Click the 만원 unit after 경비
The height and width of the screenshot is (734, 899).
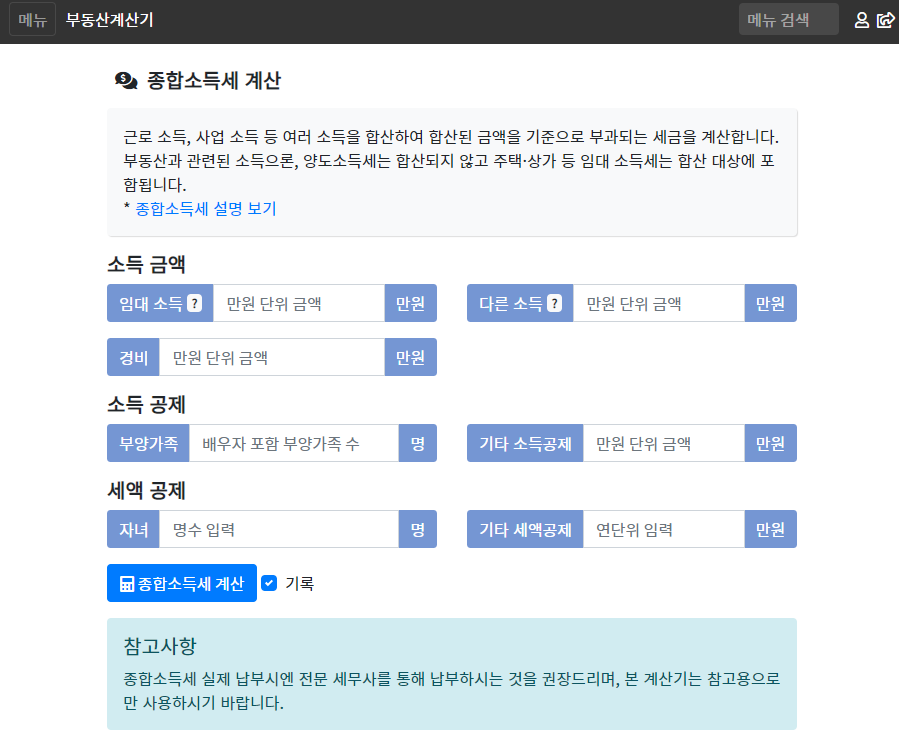click(x=411, y=357)
